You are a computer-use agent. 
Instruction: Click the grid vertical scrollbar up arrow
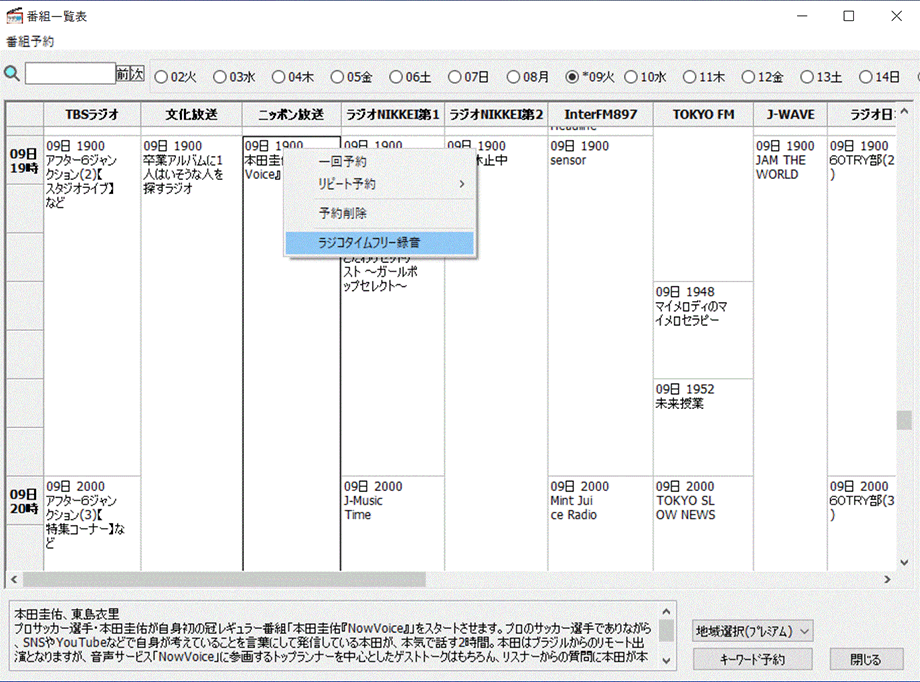(904, 111)
